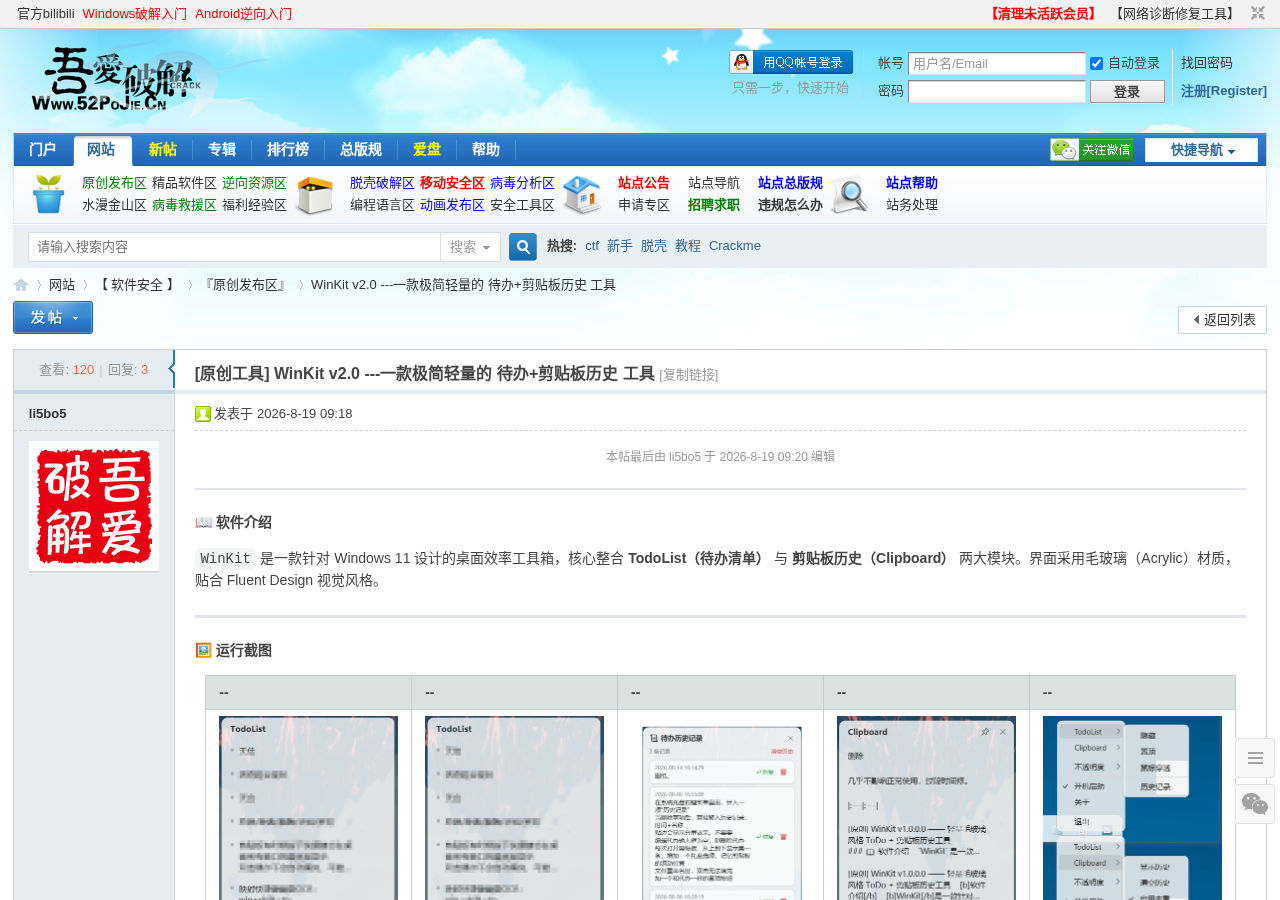The height and width of the screenshot is (900, 1280).
Task: Click li5bo5 user avatar image
Action: 94,506
